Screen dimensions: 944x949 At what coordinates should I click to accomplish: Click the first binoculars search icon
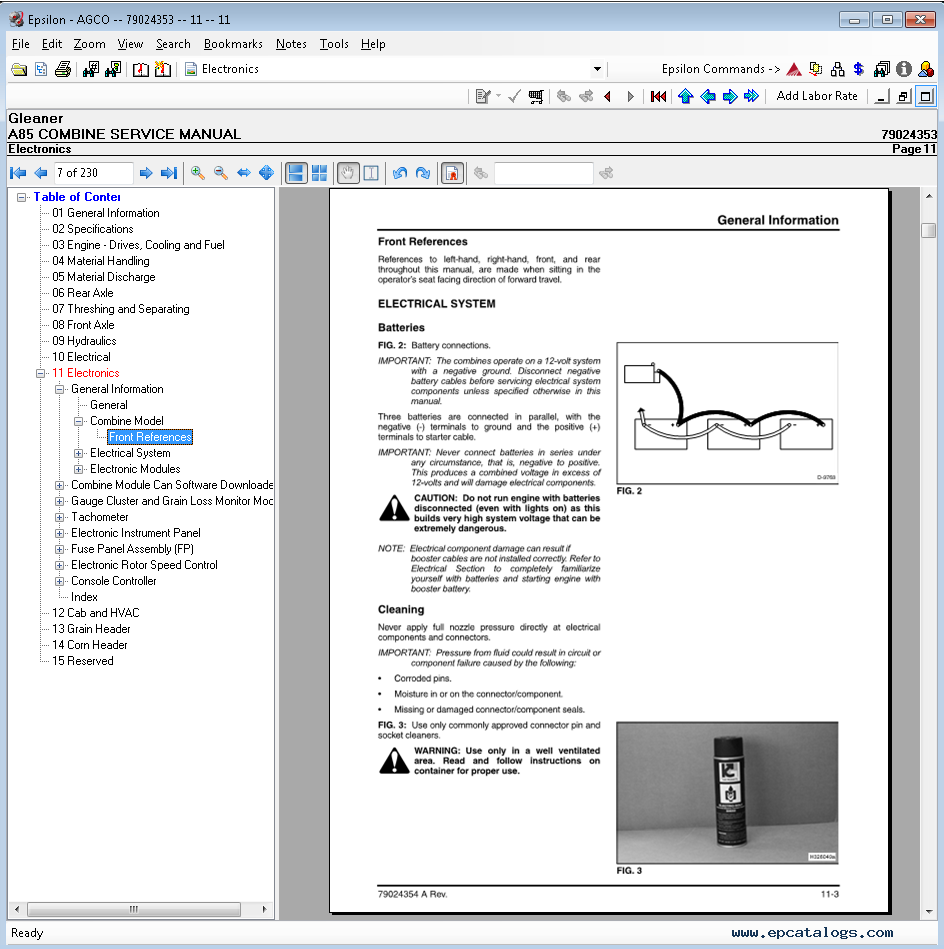coord(91,70)
